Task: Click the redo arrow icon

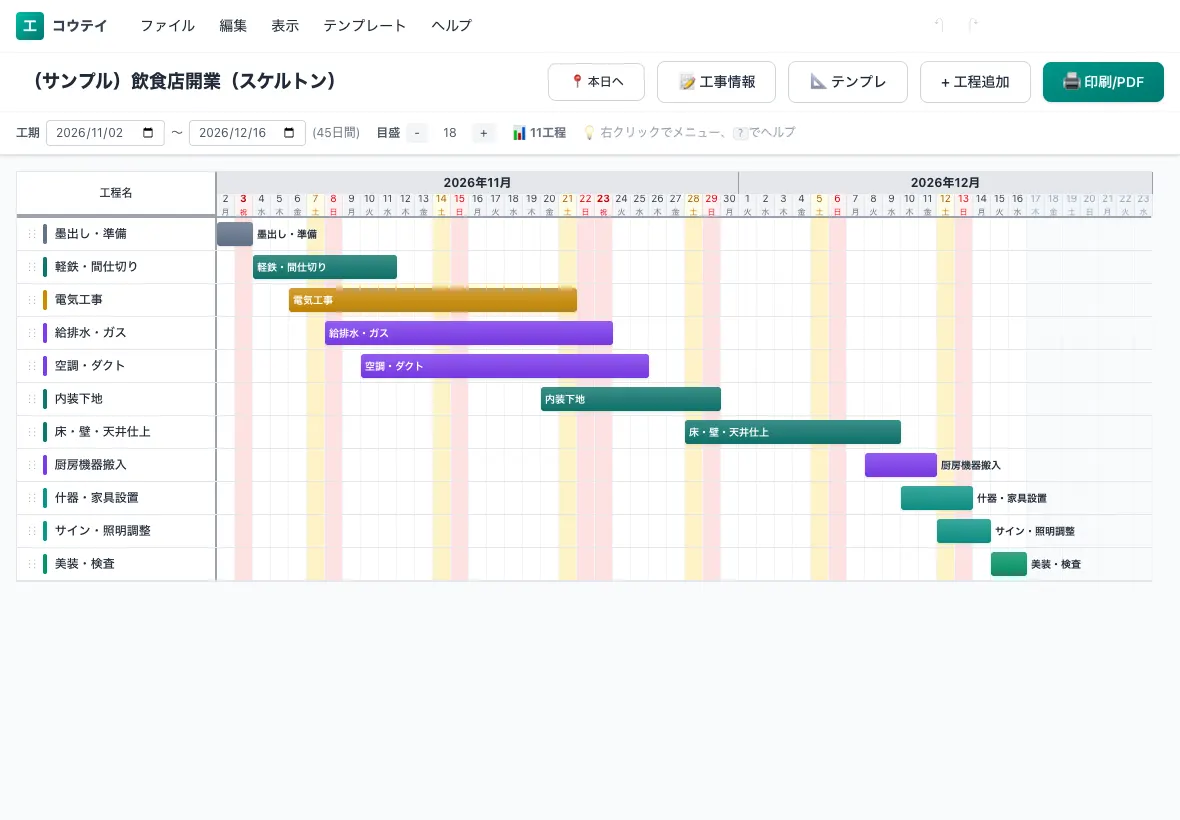Action: (972, 25)
